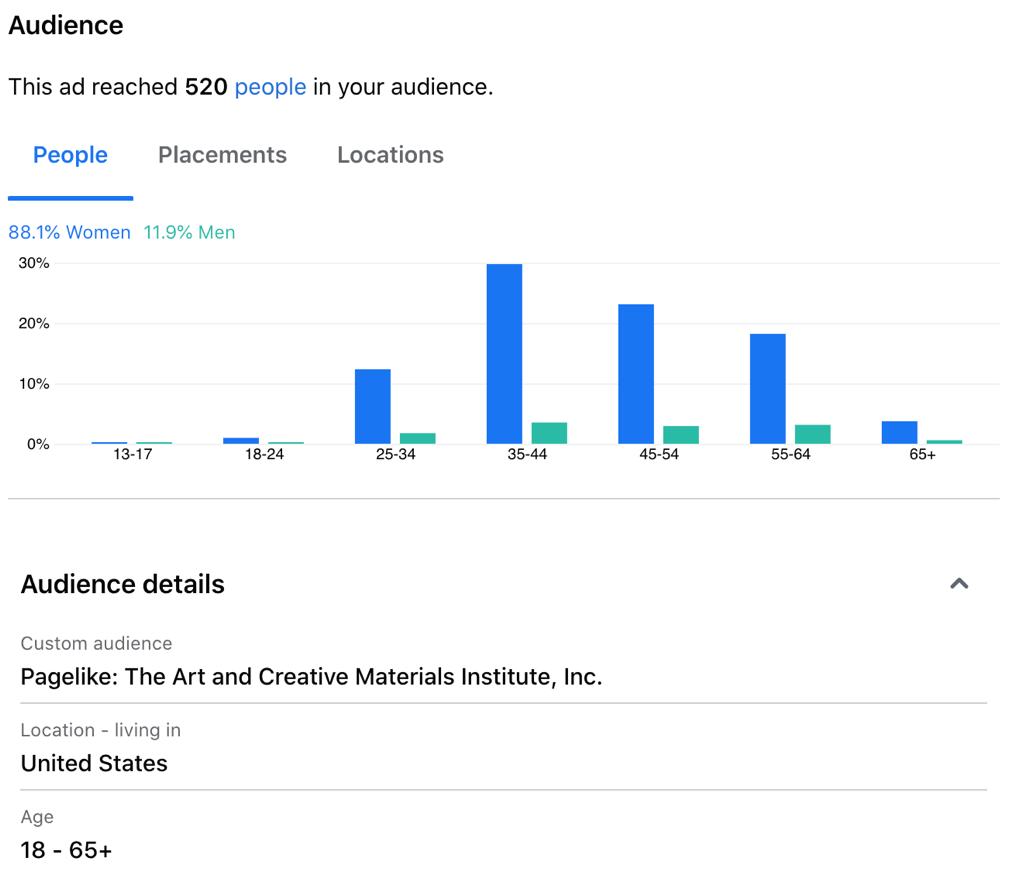Click the Age label
Image resolution: width=1023 pixels, height=872 pixels.
(37, 817)
